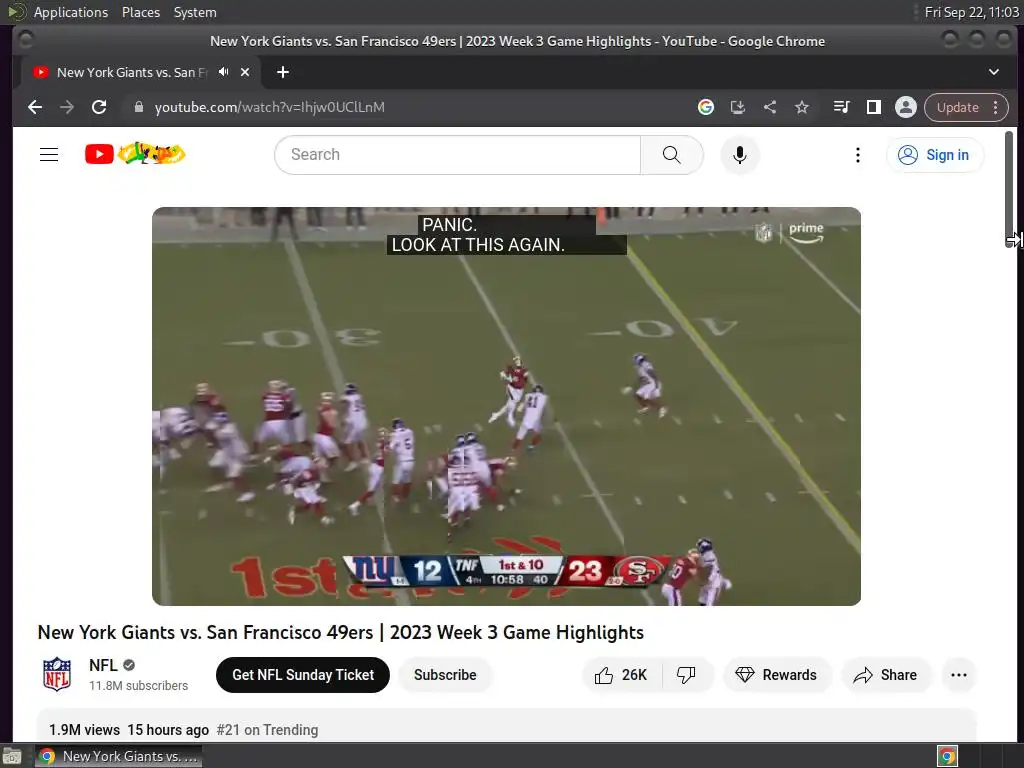The height and width of the screenshot is (768, 1024).
Task: Click the Update button in Chrome
Action: [957, 107]
